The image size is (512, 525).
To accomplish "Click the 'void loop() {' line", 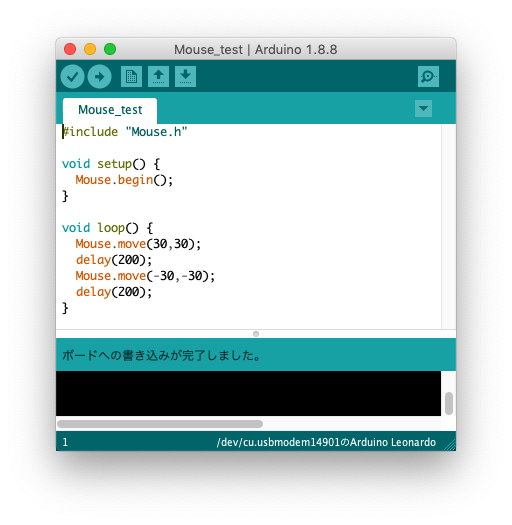I will pos(107,228).
